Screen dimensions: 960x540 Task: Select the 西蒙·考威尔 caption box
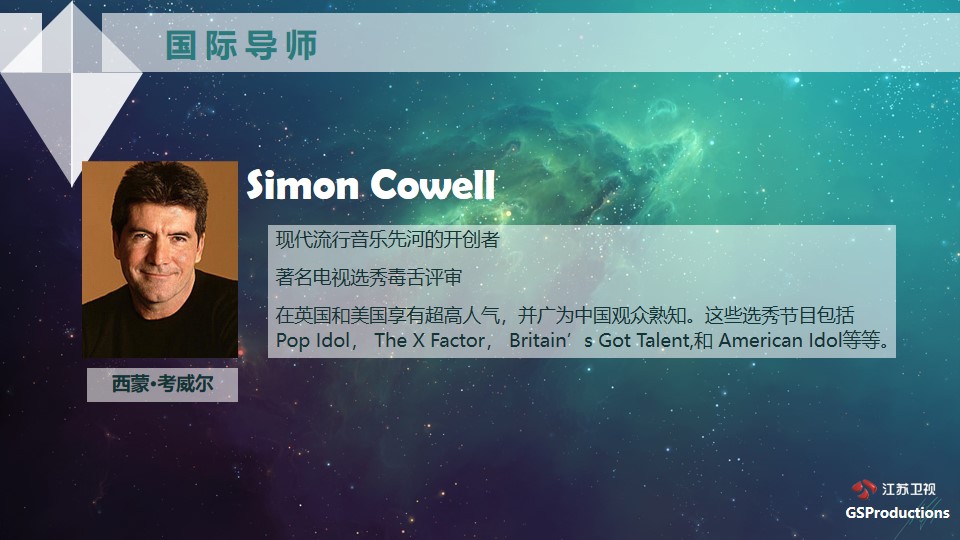[162, 384]
